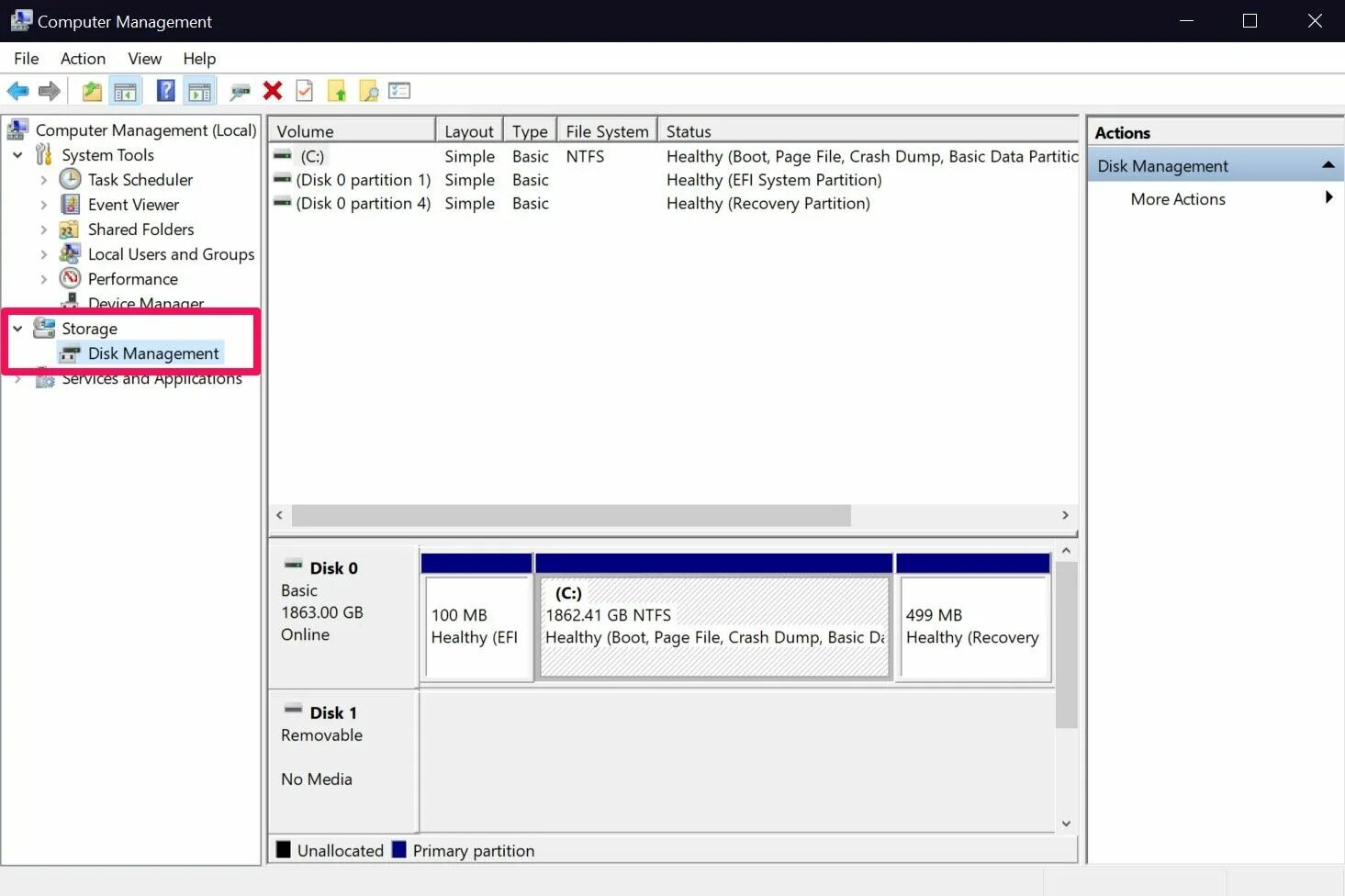The width and height of the screenshot is (1345, 896).
Task: Click the Task Scheduler tree label
Action: click(140, 180)
